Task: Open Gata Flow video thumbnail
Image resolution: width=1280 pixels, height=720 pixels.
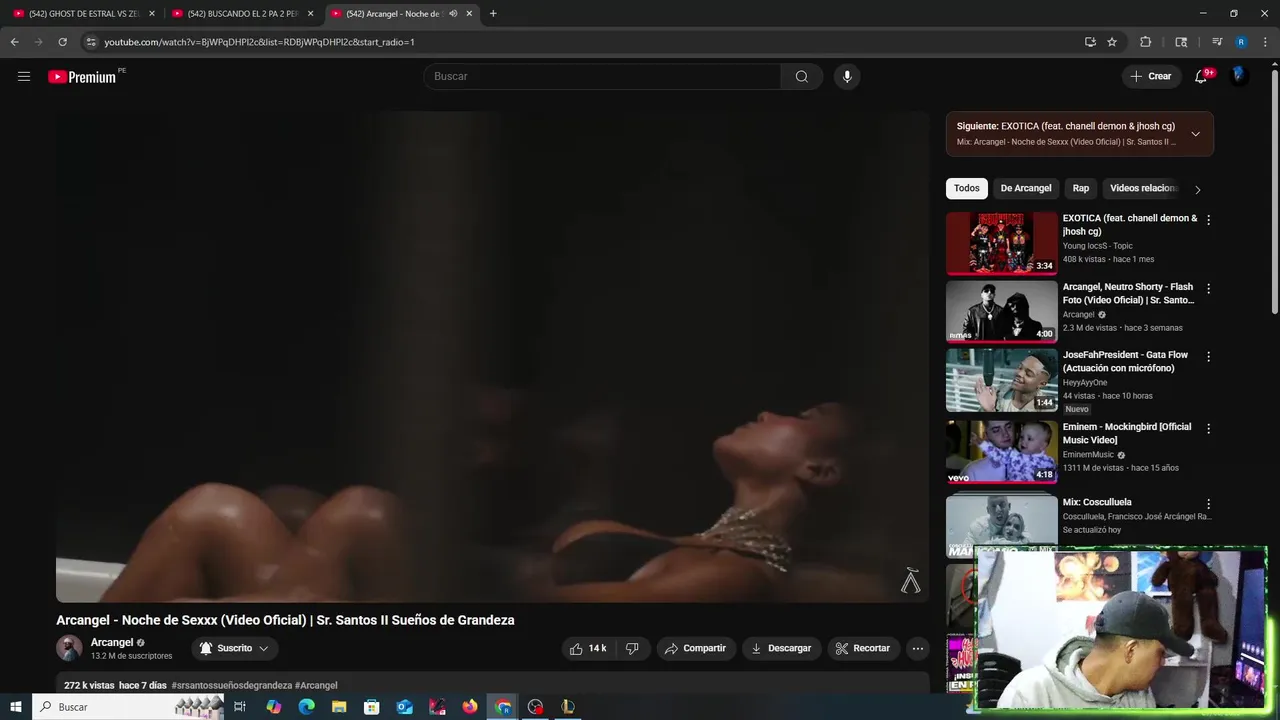Action: tap(1001, 380)
